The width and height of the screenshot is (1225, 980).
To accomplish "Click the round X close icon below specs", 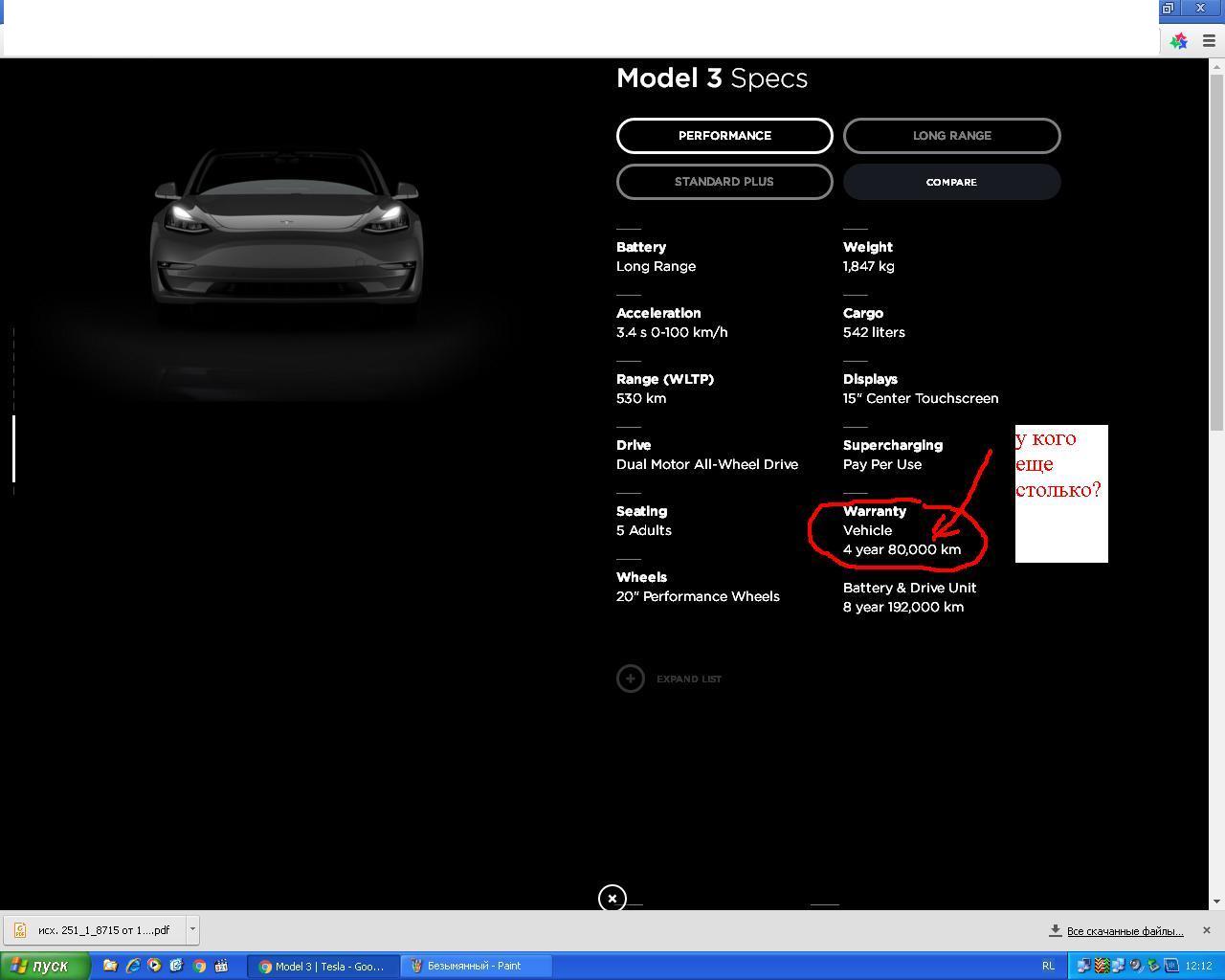I will coord(612,899).
